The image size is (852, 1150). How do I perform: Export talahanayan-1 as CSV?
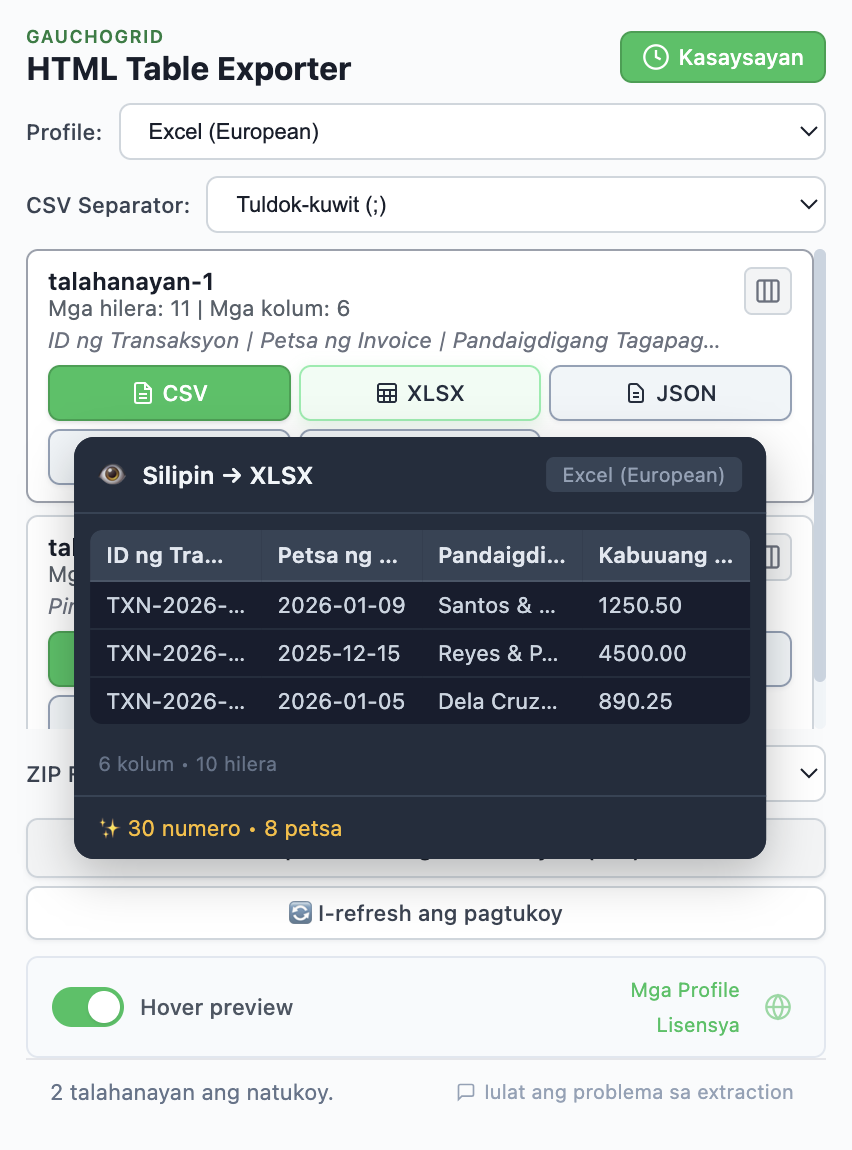[x=169, y=393]
